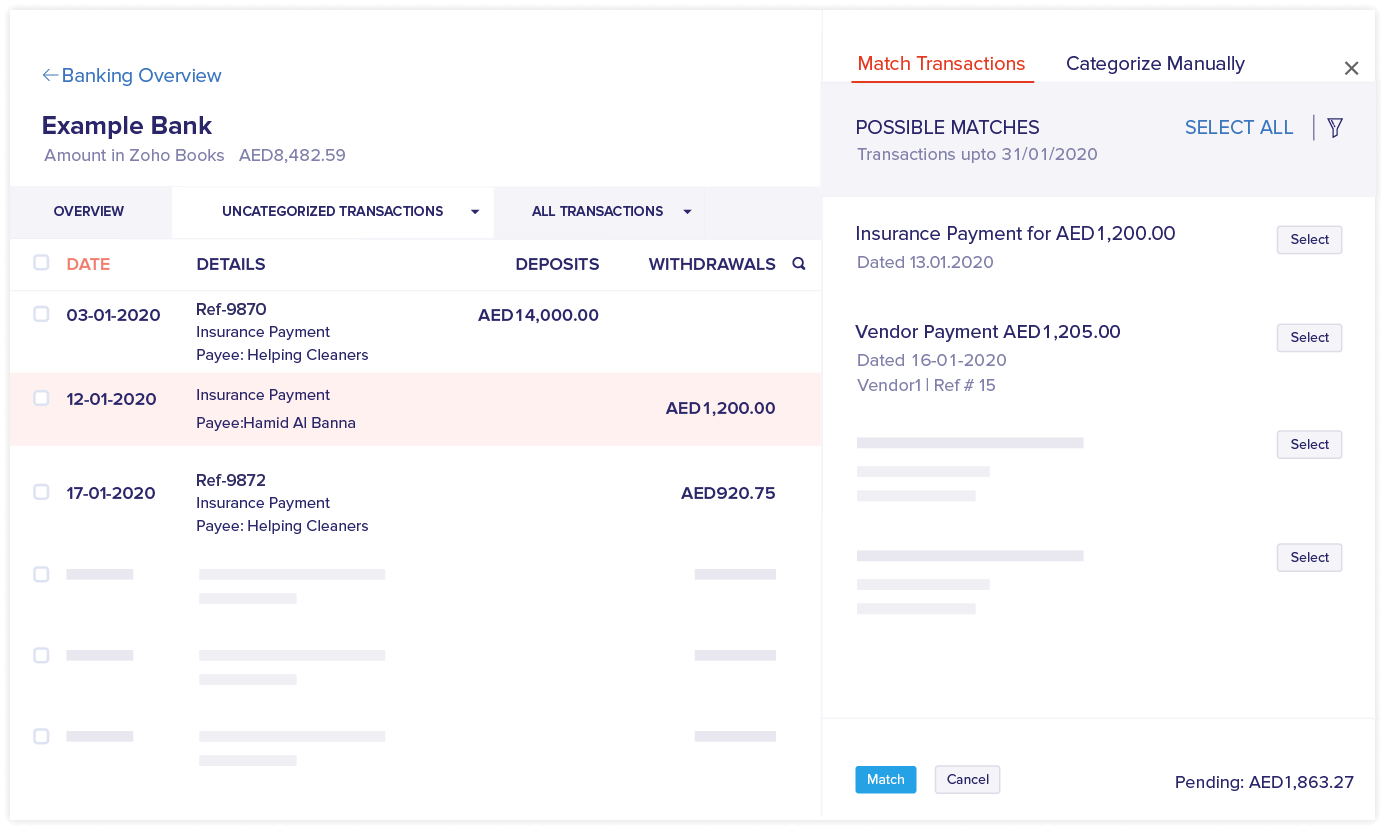The width and height of the screenshot is (1386, 831).
Task: Switch to Match Transactions tab
Action: click(x=942, y=64)
